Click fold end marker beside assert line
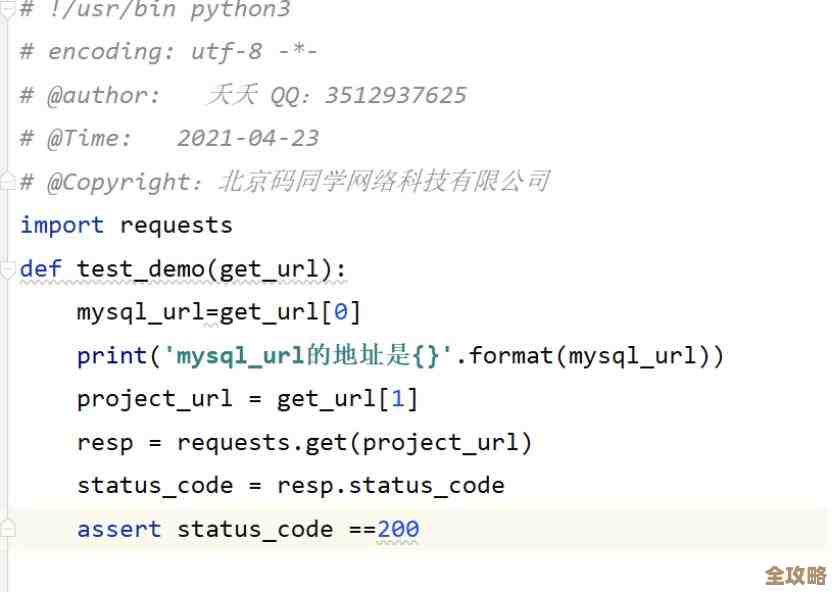Viewport: 832px width, 594px height. pyautogui.click(x=7, y=528)
